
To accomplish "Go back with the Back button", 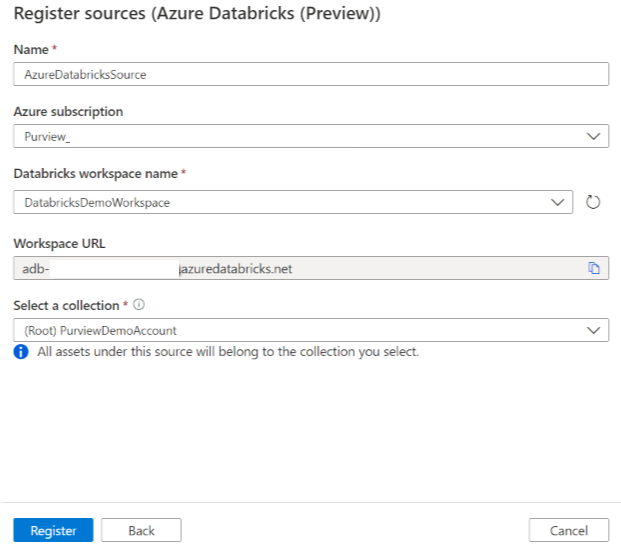I will [x=141, y=530].
